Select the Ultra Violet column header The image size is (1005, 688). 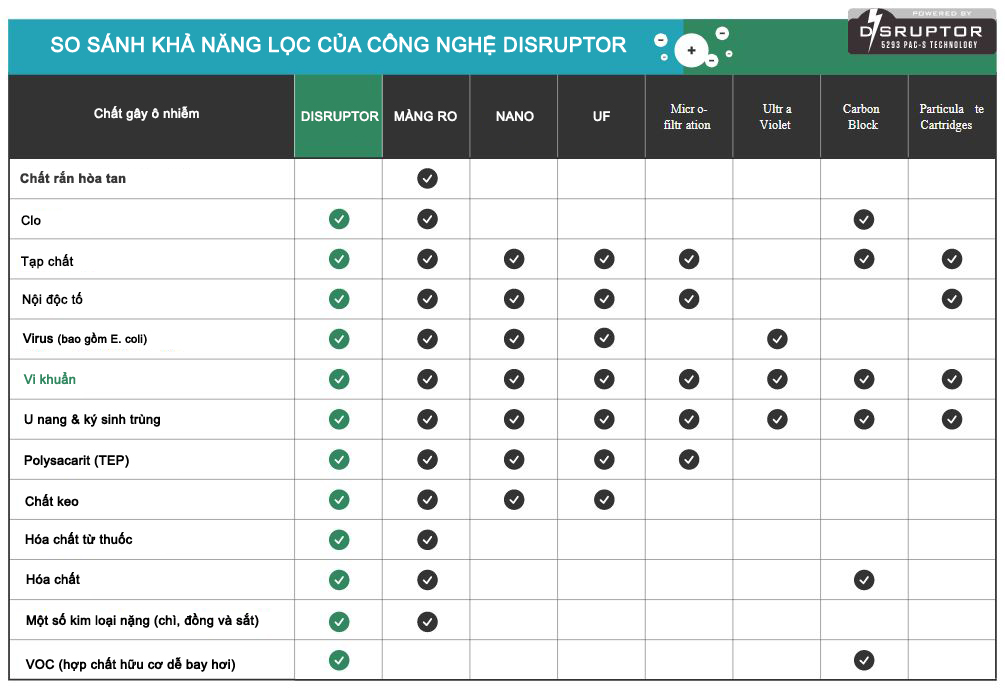click(776, 116)
